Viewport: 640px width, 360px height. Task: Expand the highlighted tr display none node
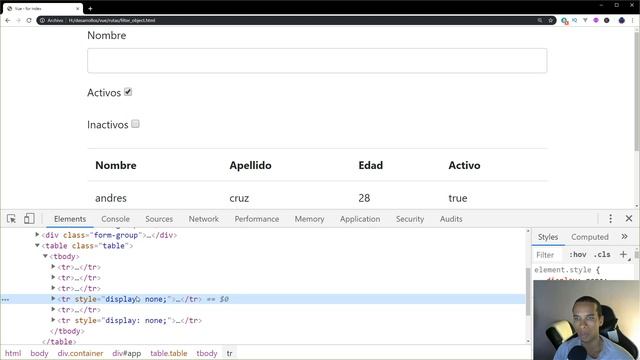coord(53,299)
